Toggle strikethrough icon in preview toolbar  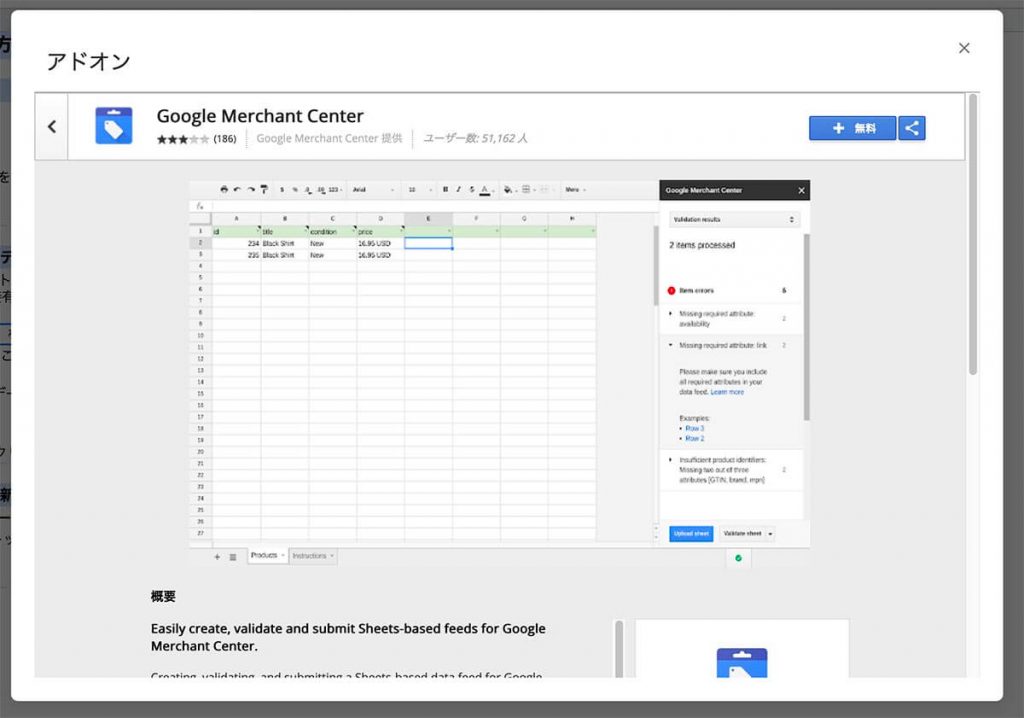(x=472, y=189)
